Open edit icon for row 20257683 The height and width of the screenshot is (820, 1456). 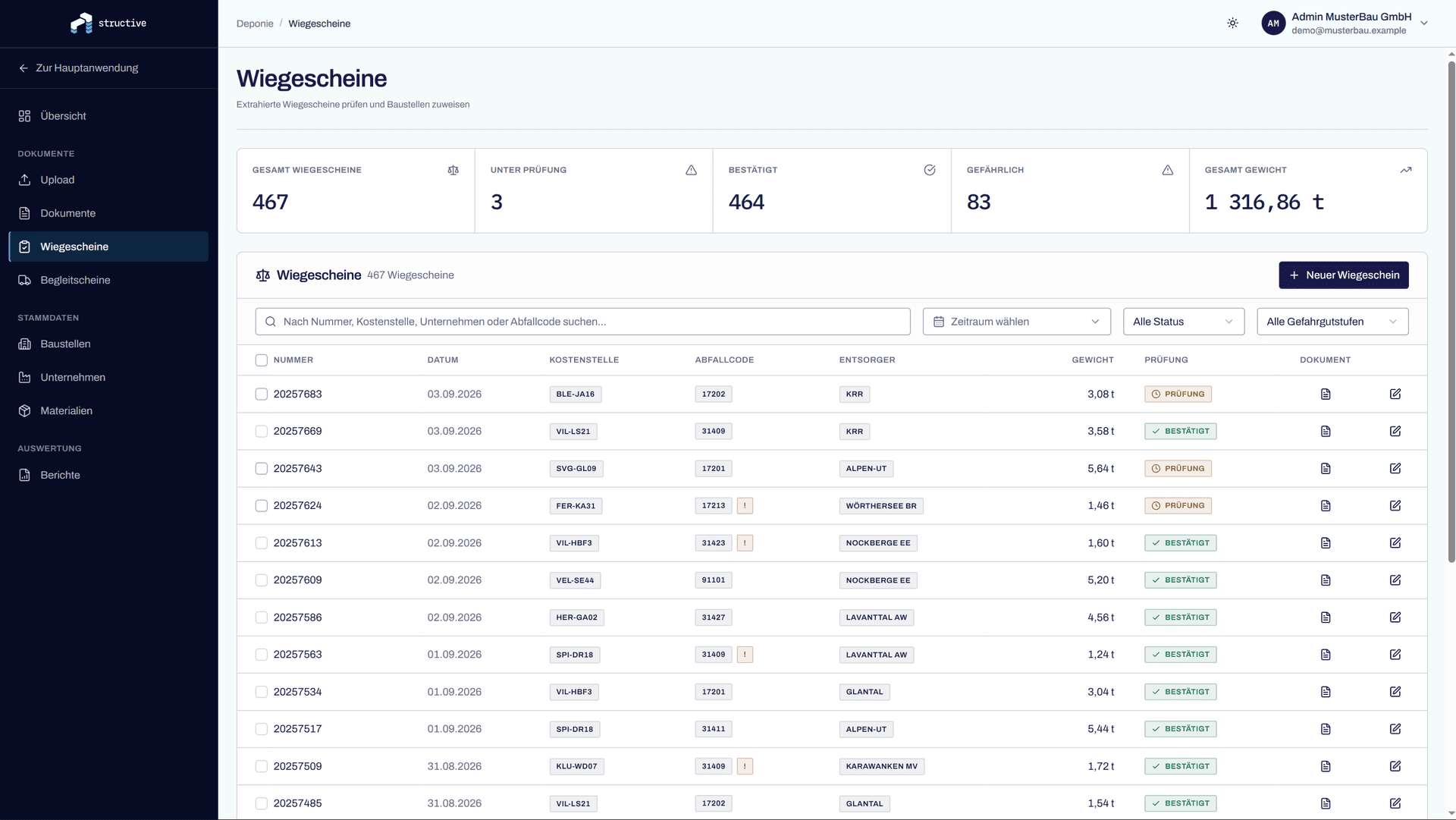(x=1395, y=394)
